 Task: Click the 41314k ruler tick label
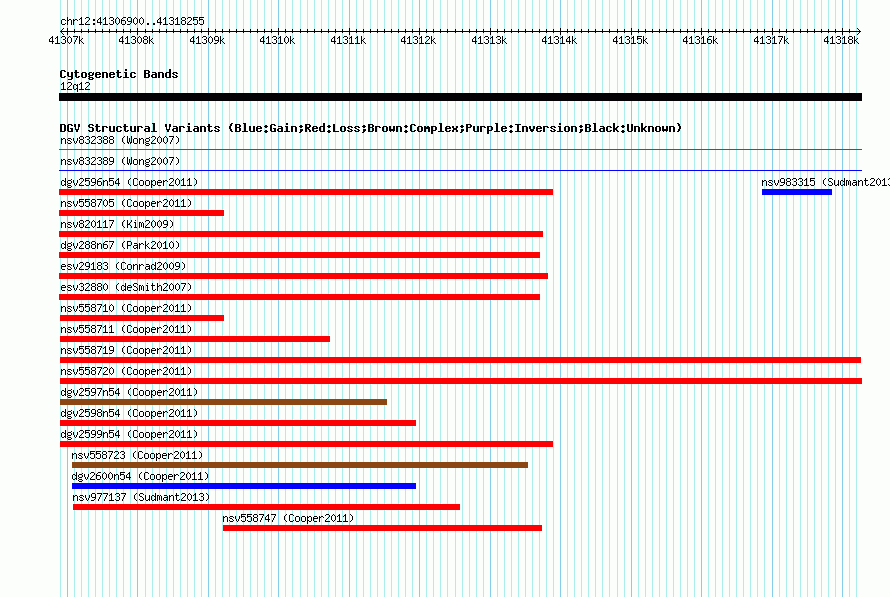tap(559, 40)
